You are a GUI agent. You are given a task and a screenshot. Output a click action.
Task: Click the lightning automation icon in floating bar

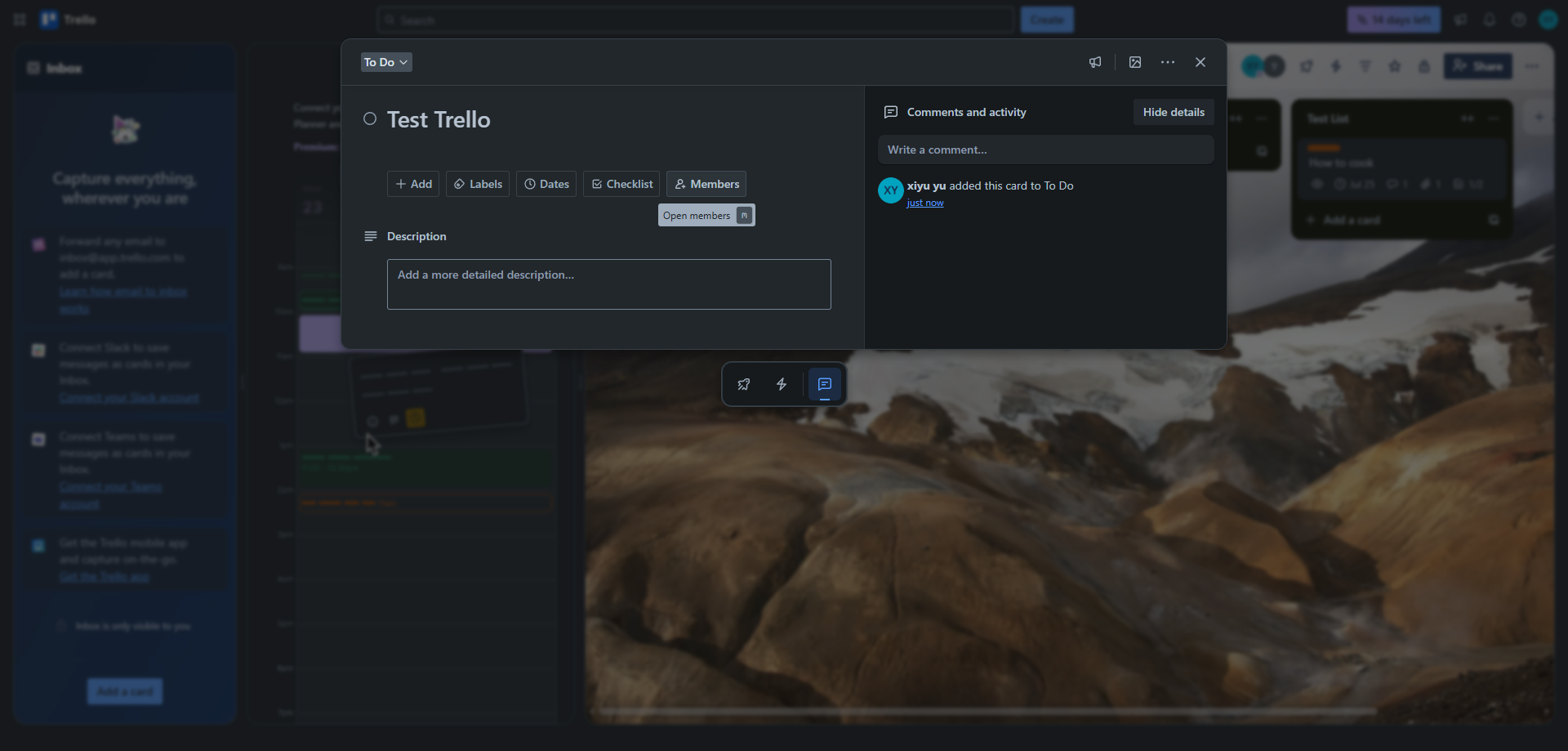(782, 384)
